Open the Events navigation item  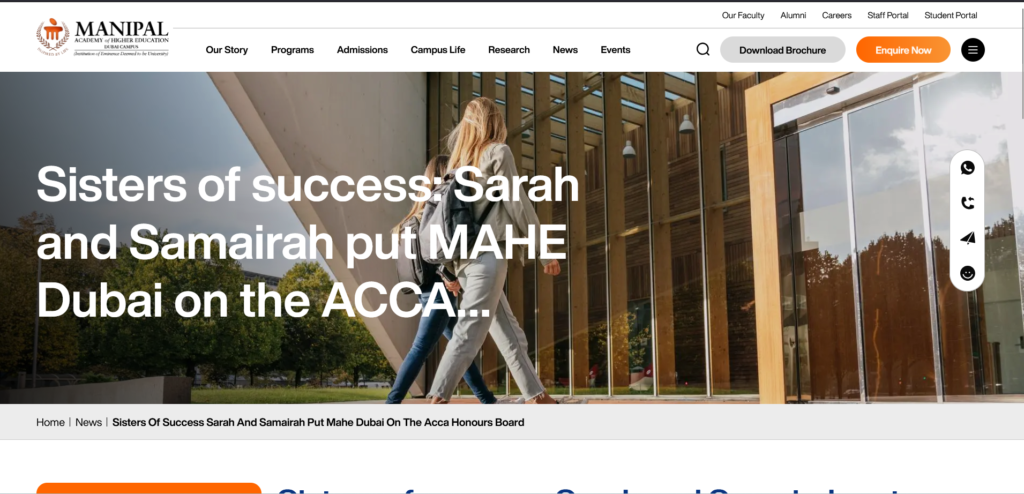click(615, 50)
